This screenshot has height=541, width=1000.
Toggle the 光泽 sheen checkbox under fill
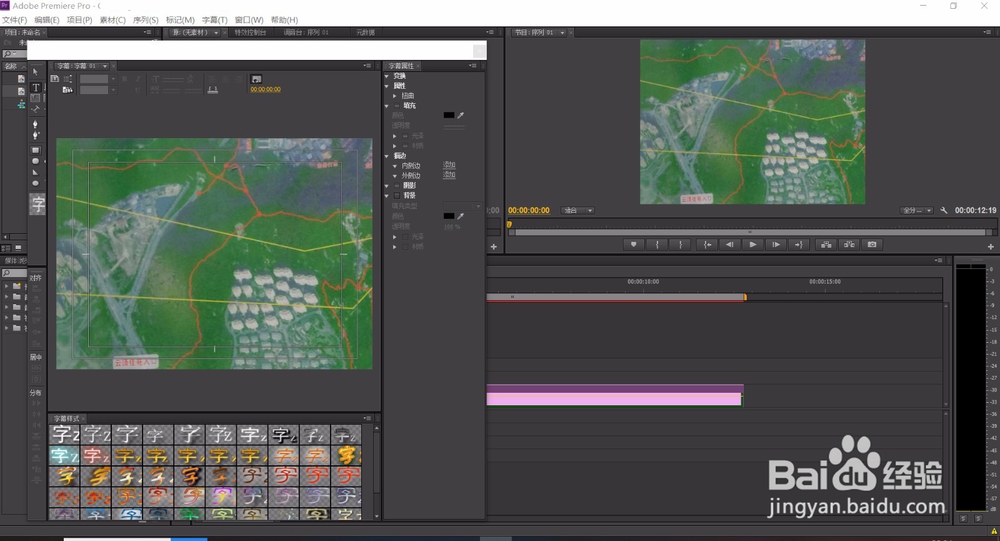[x=405, y=136]
